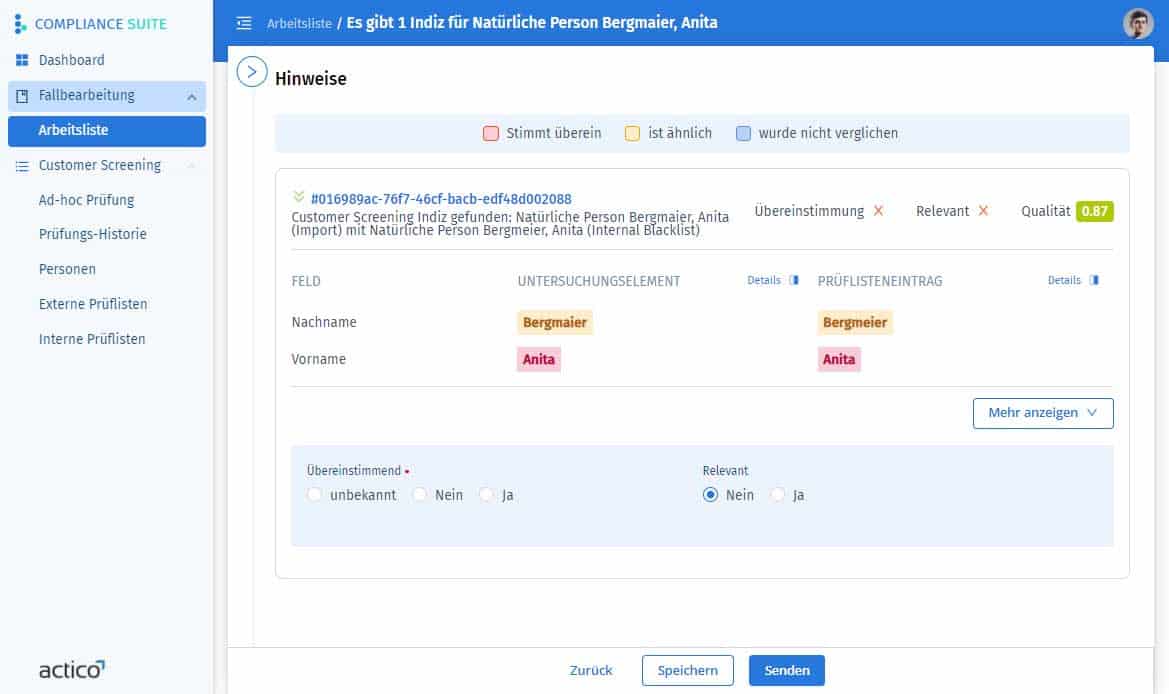1169x694 pixels.
Task: Click the Vorname field label
Action: click(319, 359)
